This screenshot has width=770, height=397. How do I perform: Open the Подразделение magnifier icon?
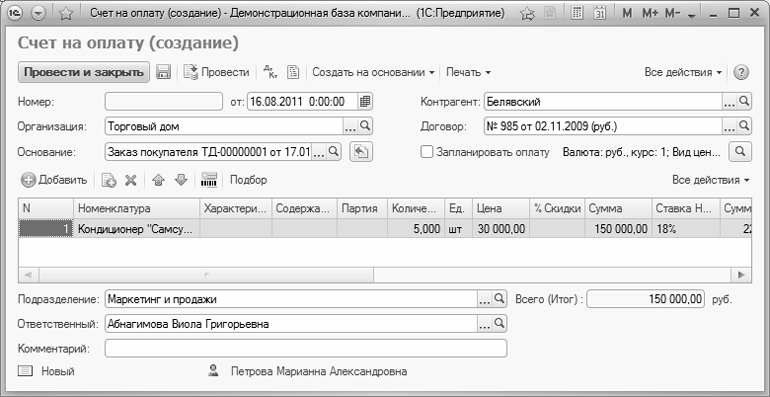tap(499, 299)
